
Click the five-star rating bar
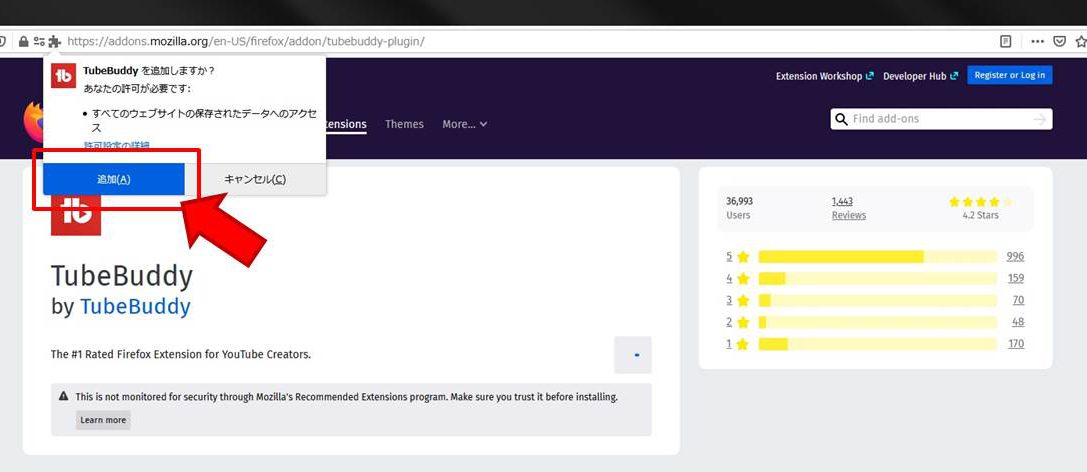[878, 256]
